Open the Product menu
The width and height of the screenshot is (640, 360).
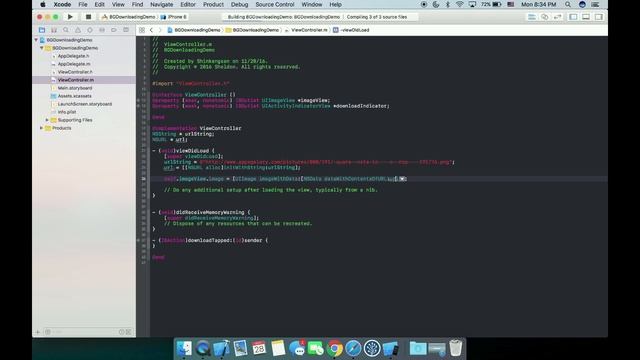tap(213, 4)
